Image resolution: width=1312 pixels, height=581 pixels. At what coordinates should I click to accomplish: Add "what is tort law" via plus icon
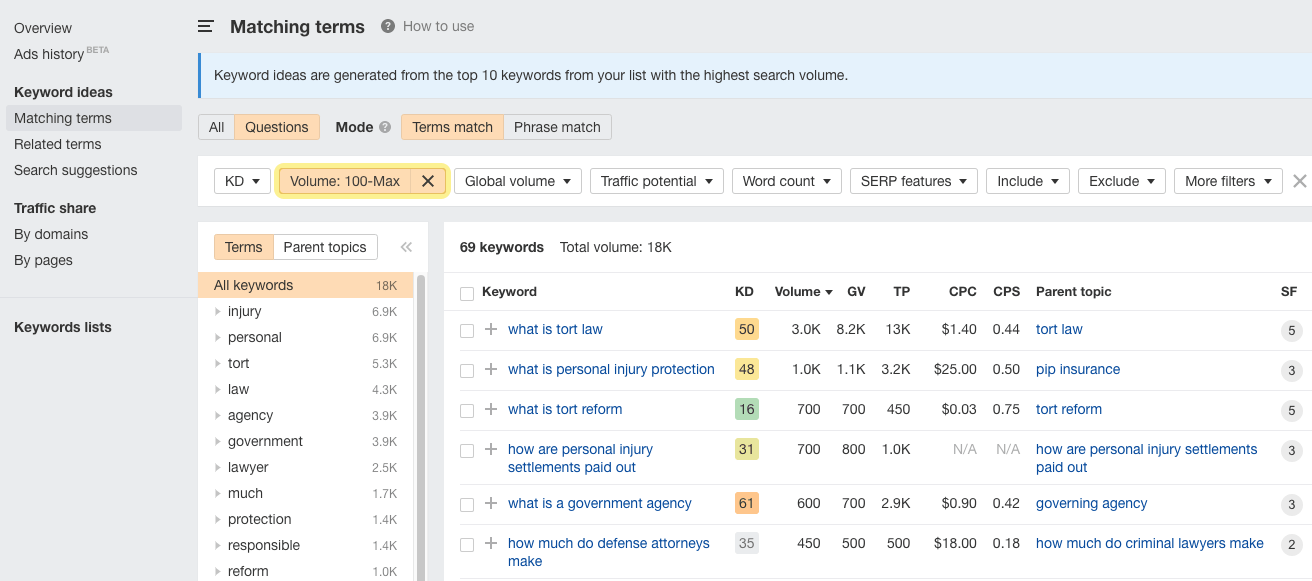point(490,329)
